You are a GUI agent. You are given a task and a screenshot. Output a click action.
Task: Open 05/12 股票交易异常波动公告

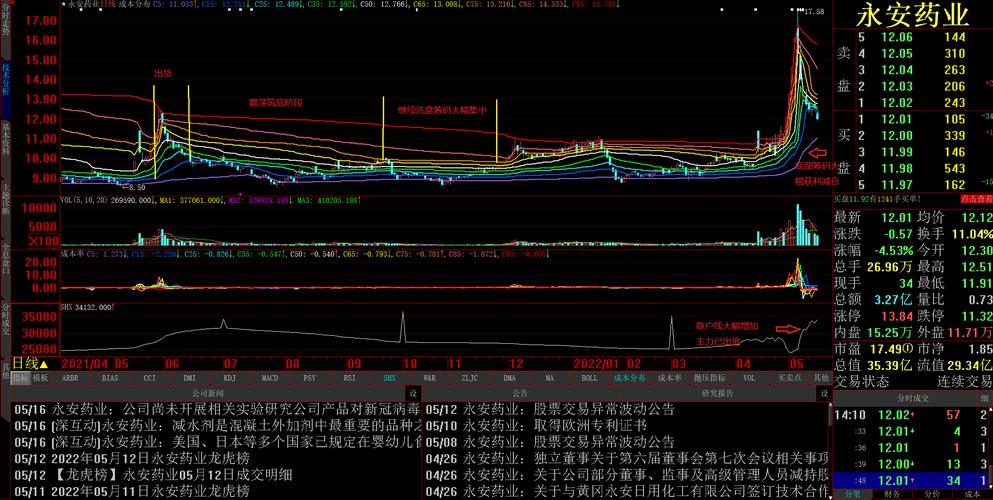click(x=550, y=409)
